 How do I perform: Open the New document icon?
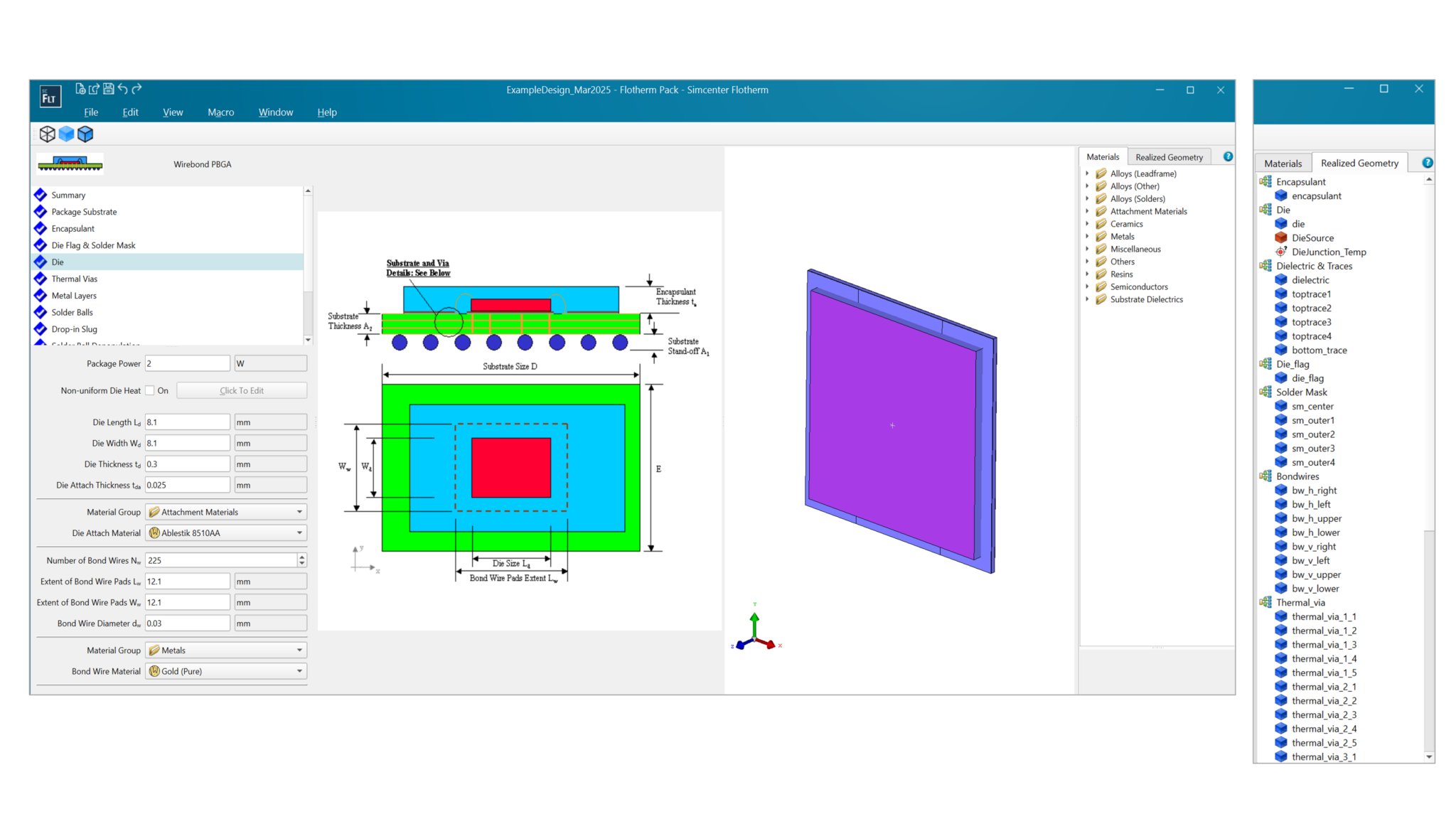(78, 89)
